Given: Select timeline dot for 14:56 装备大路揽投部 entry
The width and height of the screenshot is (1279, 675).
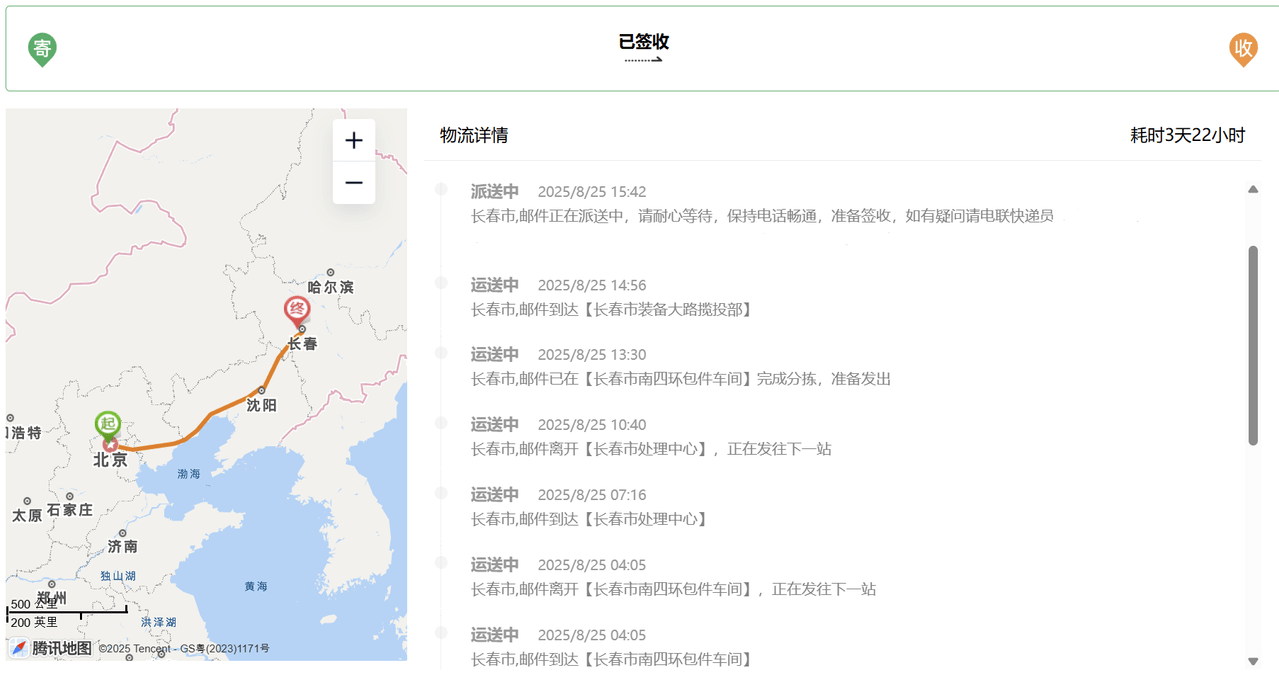Looking at the screenshot, I should pyautogui.click(x=441, y=284).
